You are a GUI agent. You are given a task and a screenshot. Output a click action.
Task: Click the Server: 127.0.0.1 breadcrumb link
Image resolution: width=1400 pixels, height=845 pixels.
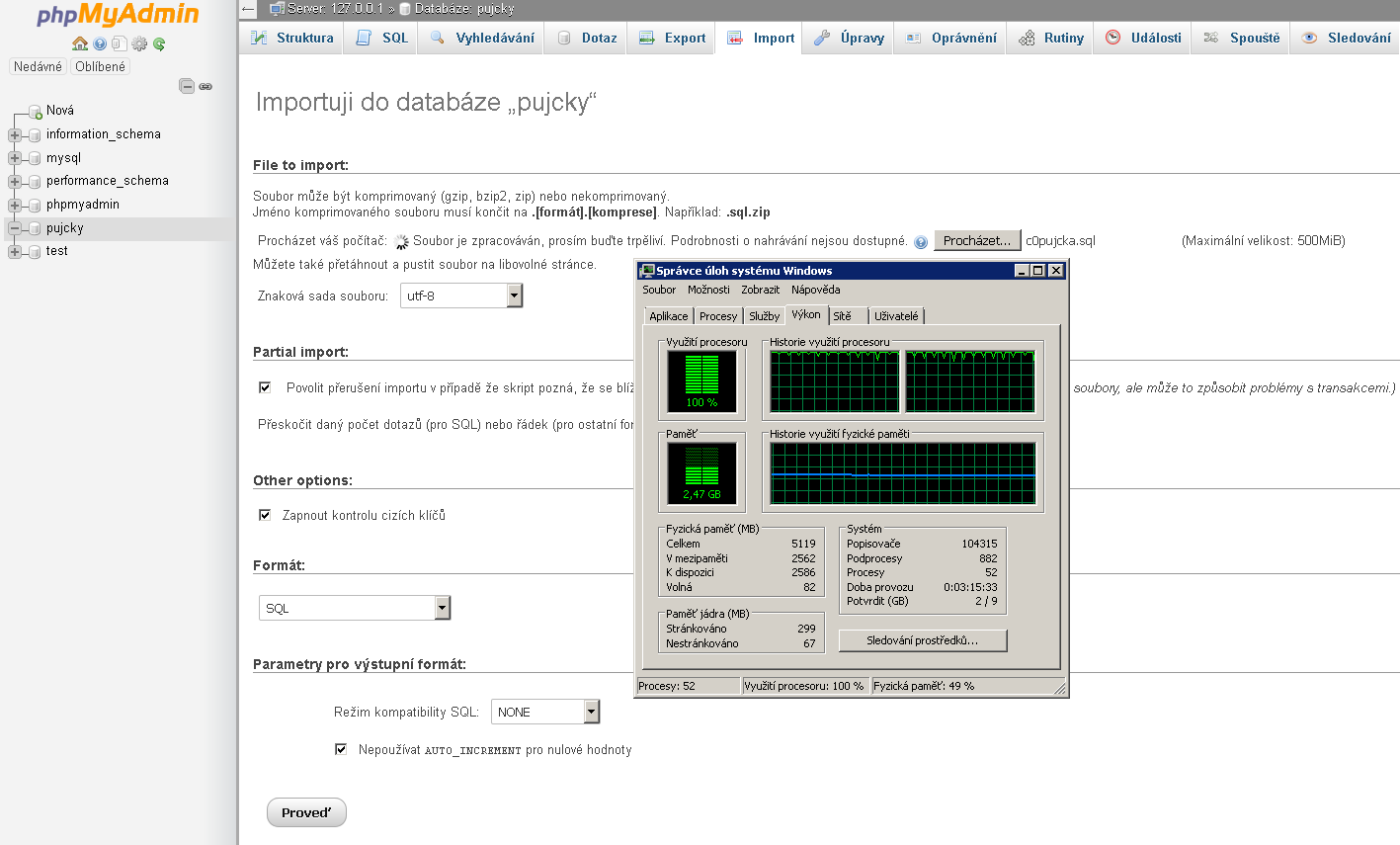point(335,9)
